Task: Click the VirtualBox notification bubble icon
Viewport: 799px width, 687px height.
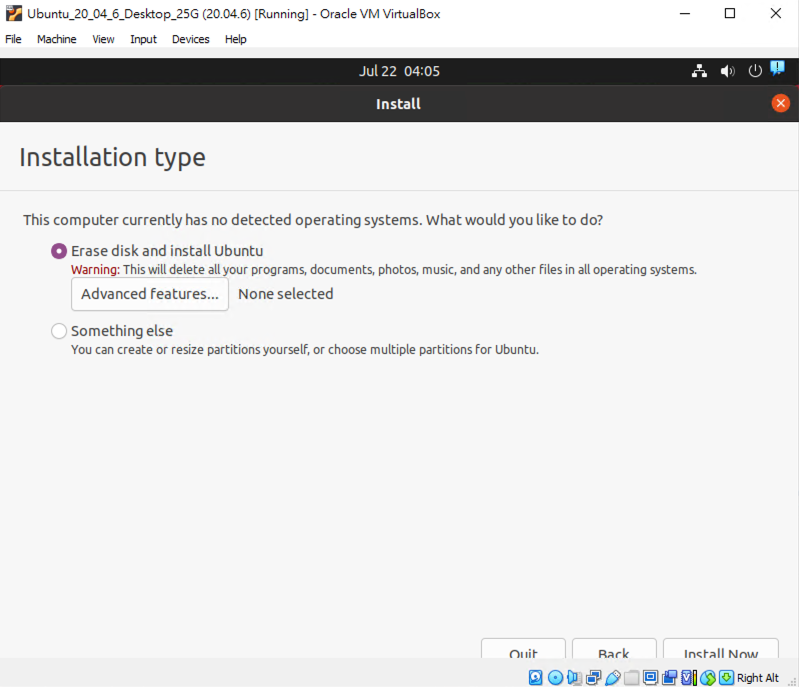Action: tap(777, 69)
